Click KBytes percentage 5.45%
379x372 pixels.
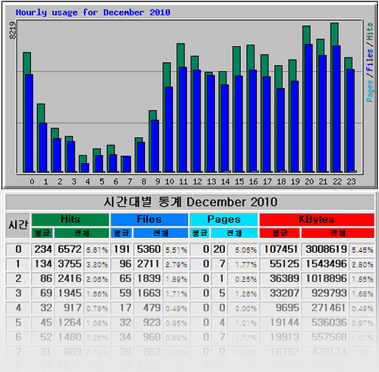[x=362, y=250]
